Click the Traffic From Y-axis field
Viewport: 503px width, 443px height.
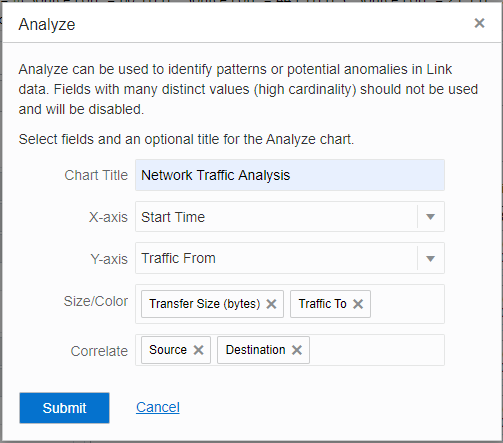point(276,258)
